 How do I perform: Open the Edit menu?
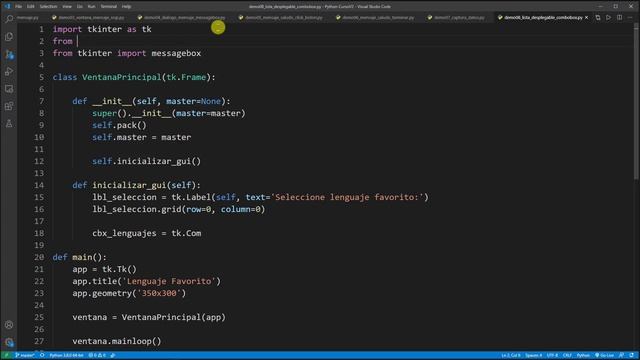click(31, 7)
